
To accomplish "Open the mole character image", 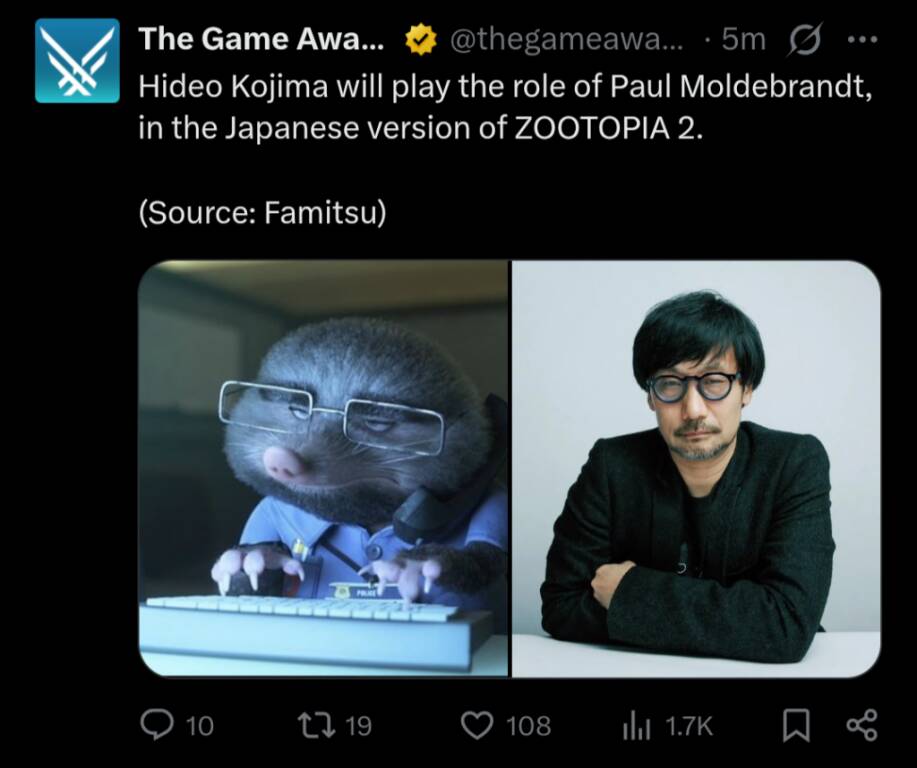I will (x=323, y=469).
